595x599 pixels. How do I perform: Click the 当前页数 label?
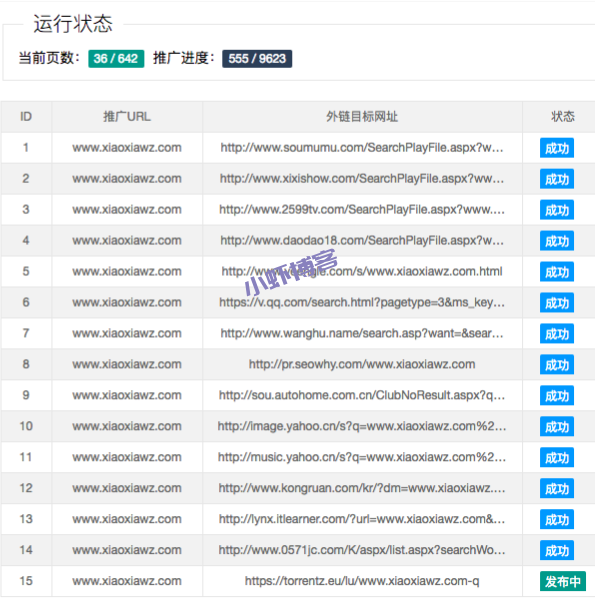pos(49,58)
